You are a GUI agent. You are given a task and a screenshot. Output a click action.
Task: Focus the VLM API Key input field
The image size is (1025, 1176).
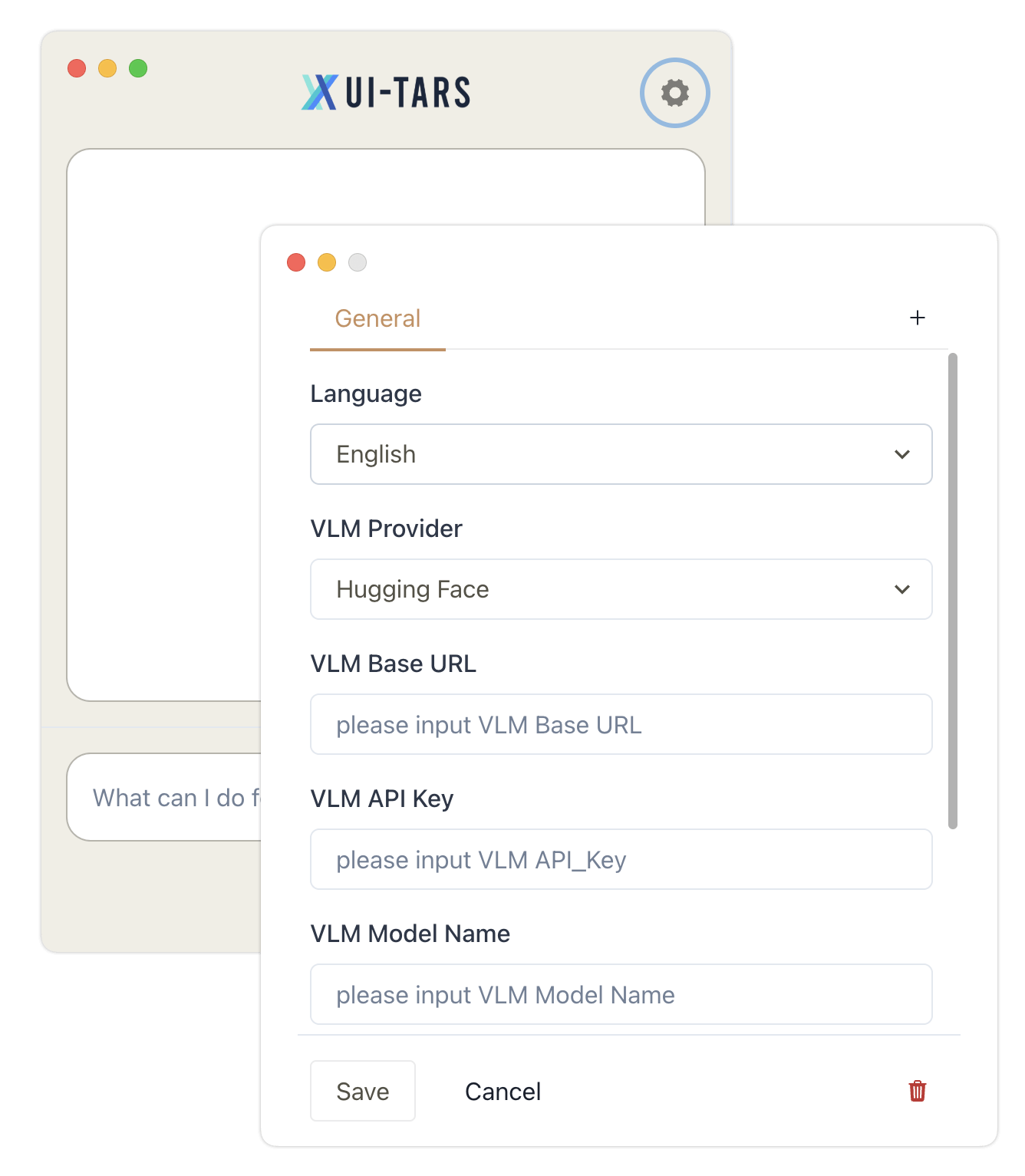tap(621, 859)
